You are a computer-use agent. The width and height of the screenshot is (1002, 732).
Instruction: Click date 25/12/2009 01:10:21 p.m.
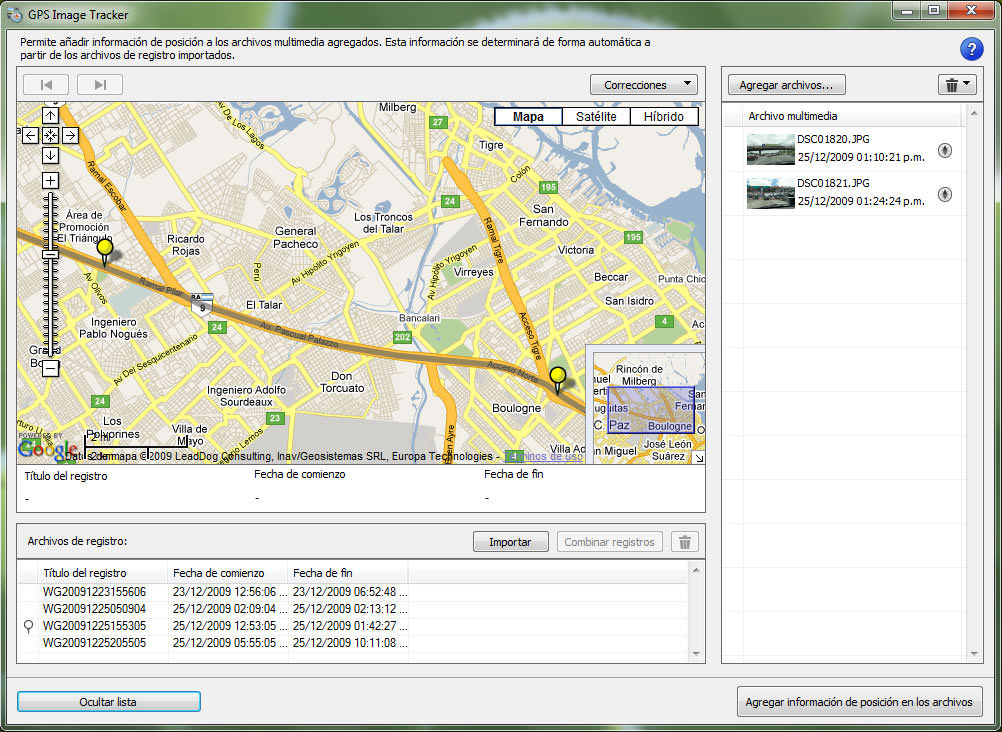[x=861, y=158]
